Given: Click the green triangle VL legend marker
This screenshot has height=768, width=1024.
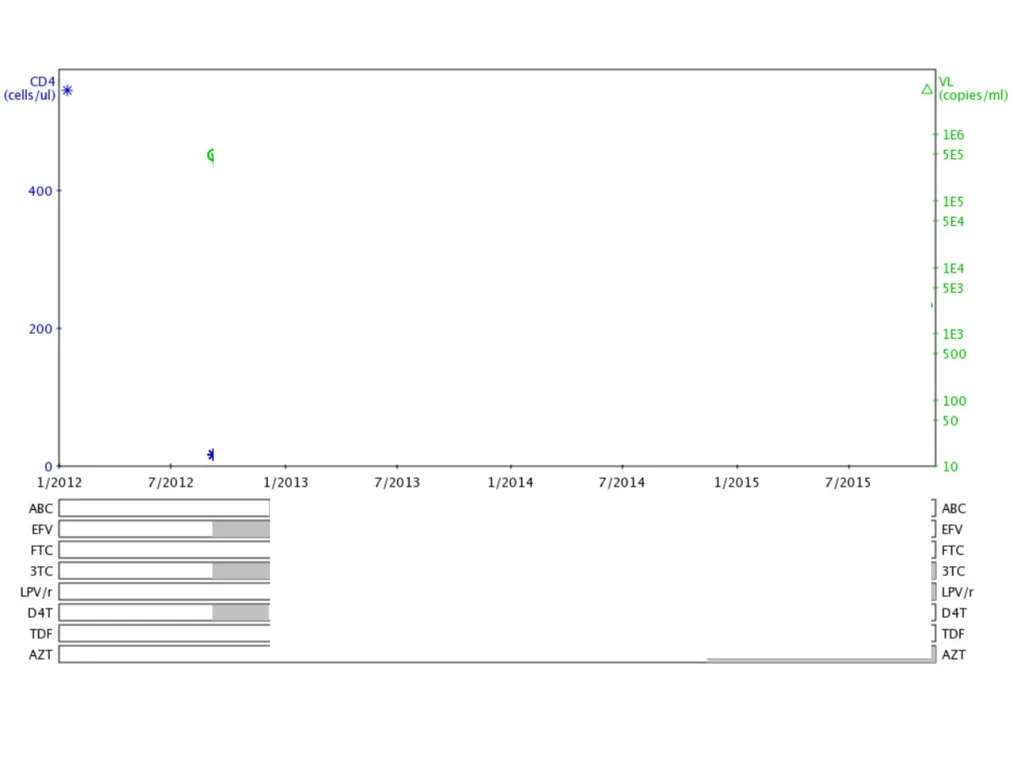Looking at the screenshot, I should click(927, 89).
